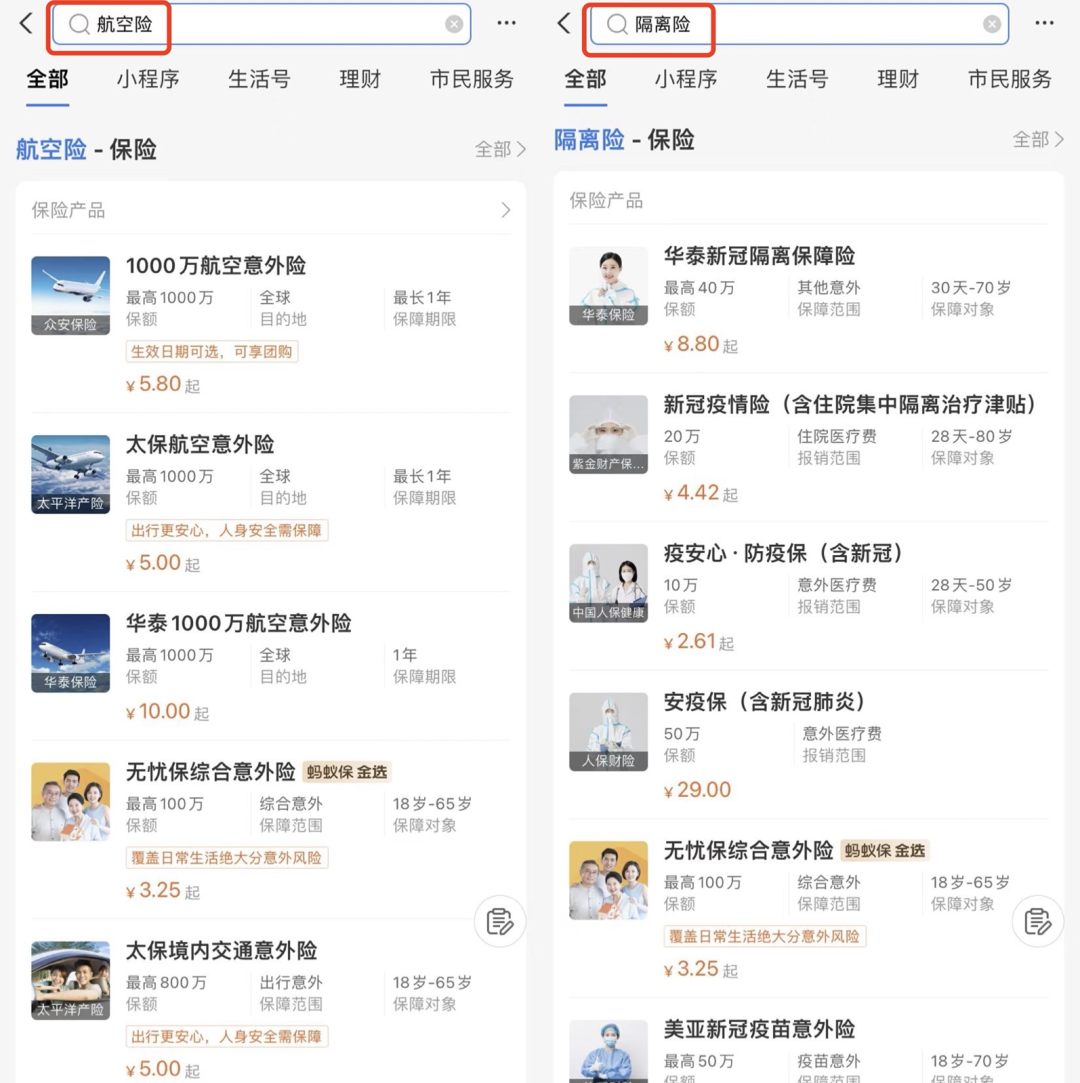Open more options on 航空险 screen
This screenshot has width=1080, height=1083.
(506, 23)
